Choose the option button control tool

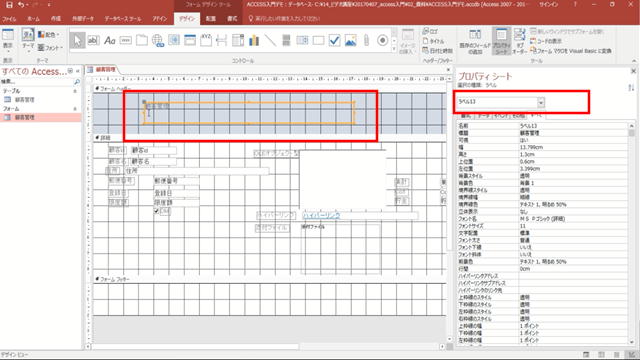(382, 40)
